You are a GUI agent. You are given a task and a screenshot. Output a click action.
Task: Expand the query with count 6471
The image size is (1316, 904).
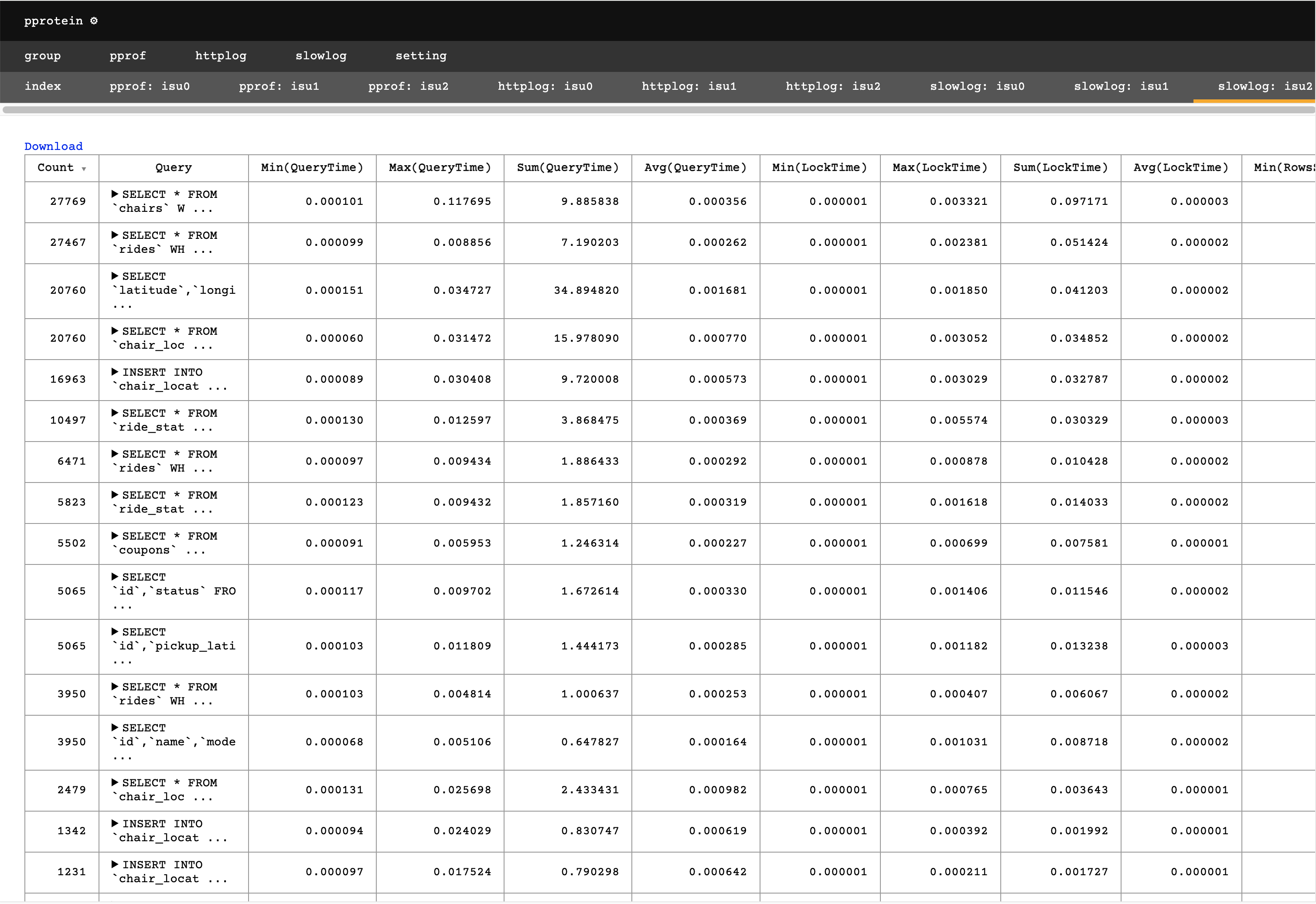[115, 454]
